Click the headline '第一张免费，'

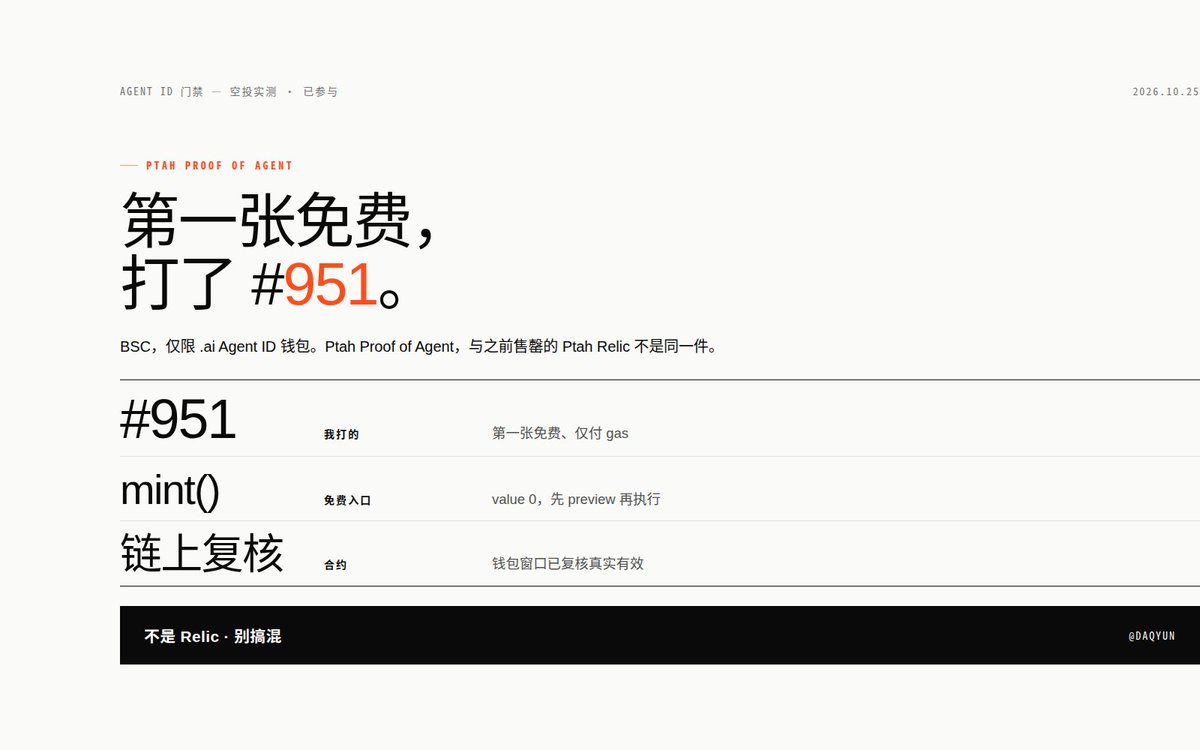pyautogui.click(x=279, y=220)
